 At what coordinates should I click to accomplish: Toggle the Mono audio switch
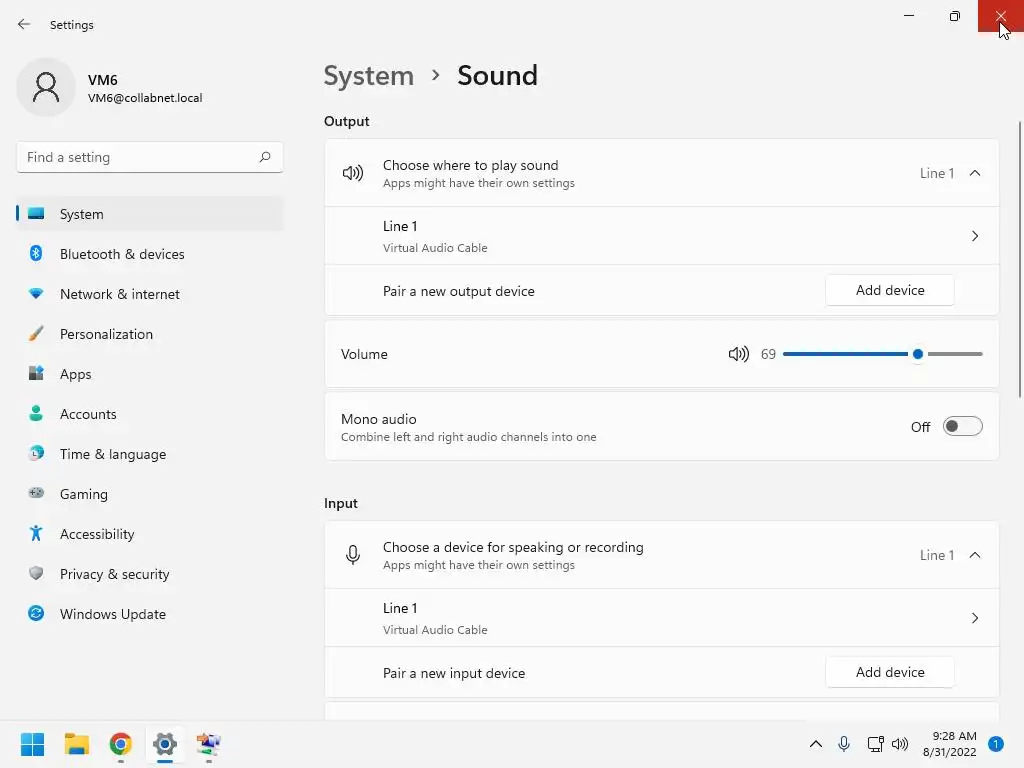[x=962, y=427]
